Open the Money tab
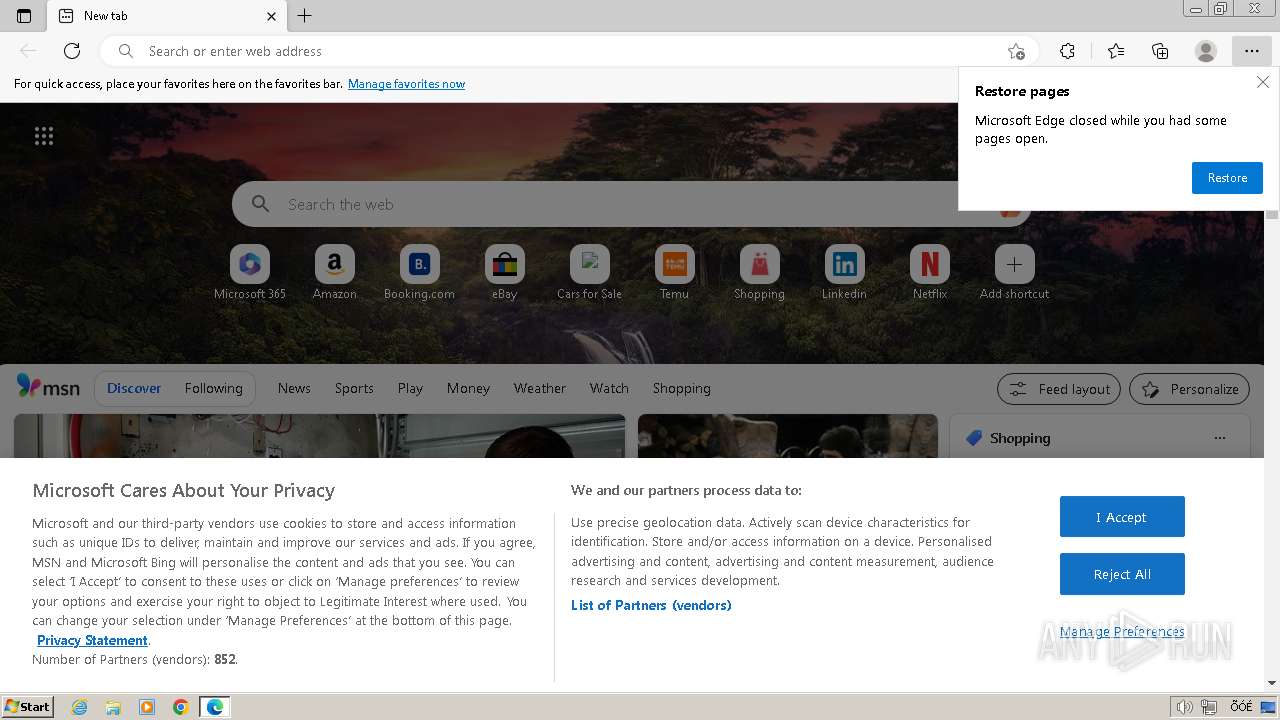 click(x=468, y=388)
